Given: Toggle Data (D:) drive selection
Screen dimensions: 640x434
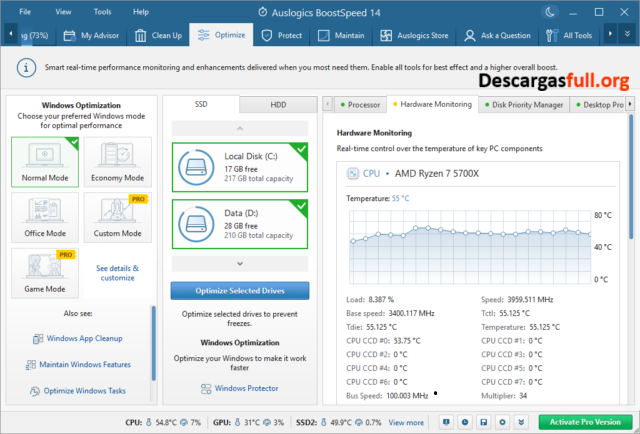Looking at the screenshot, I should click(240, 224).
